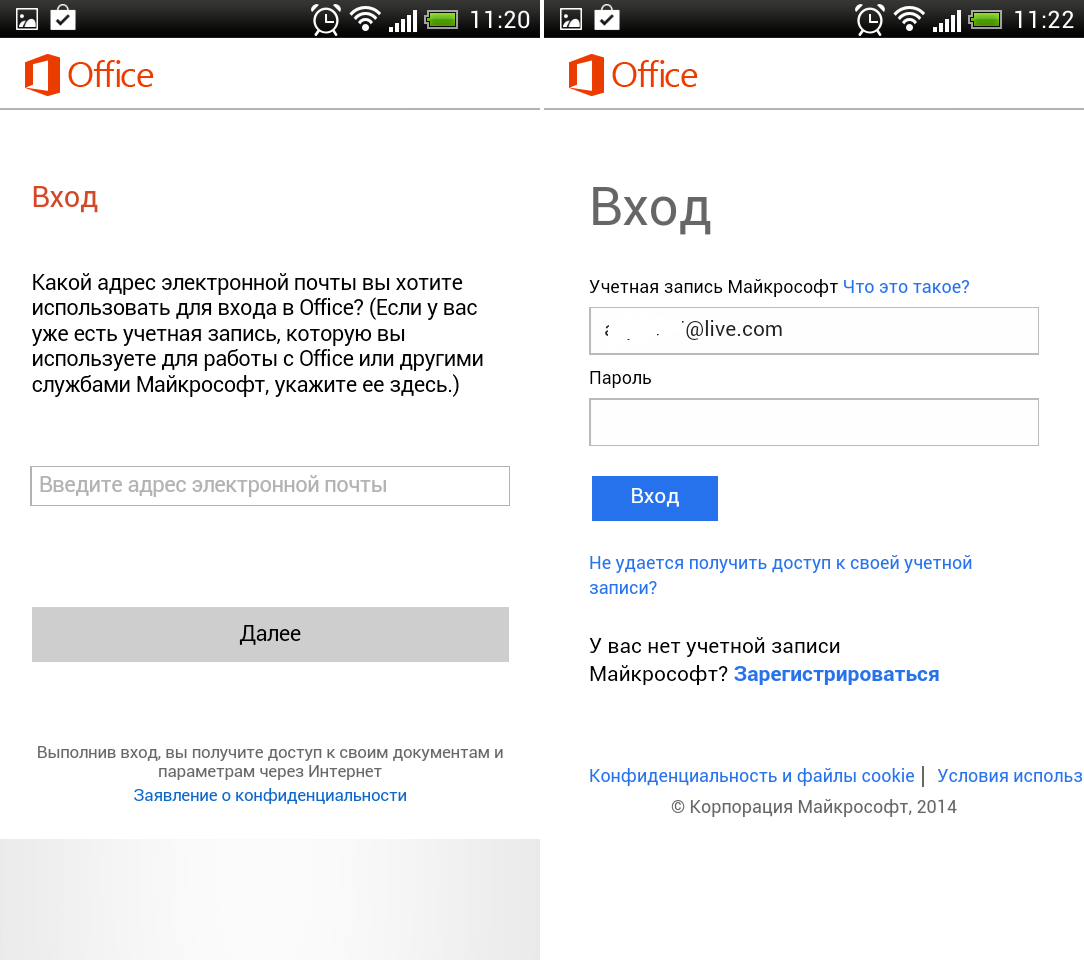Tap the '© Корпорация Майкрософт, 2014' text

[x=814, y=807]
